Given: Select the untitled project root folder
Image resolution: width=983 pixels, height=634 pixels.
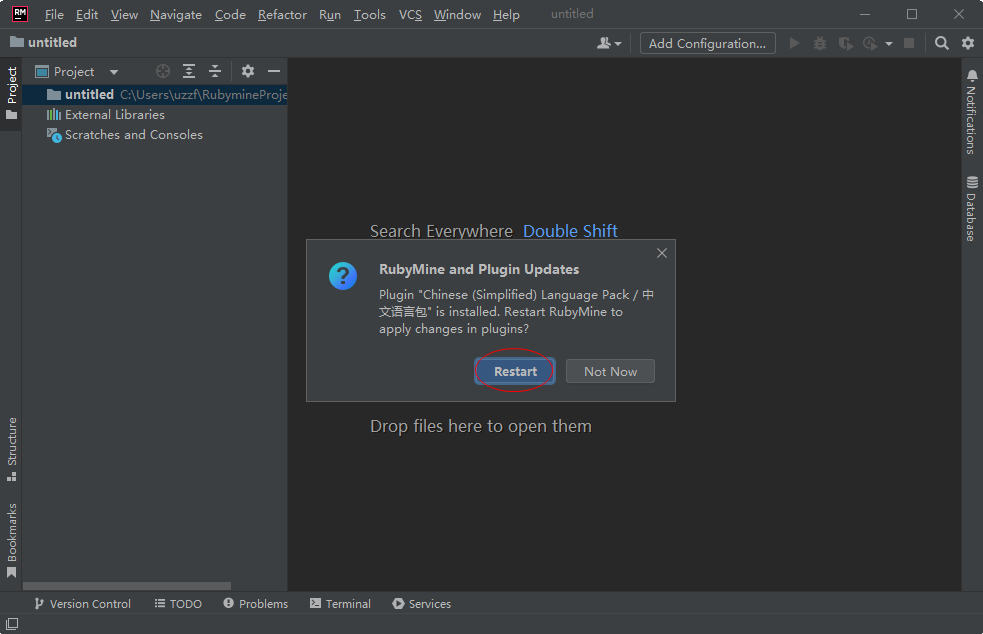Looking at the screenshot, I should (155, 95).
